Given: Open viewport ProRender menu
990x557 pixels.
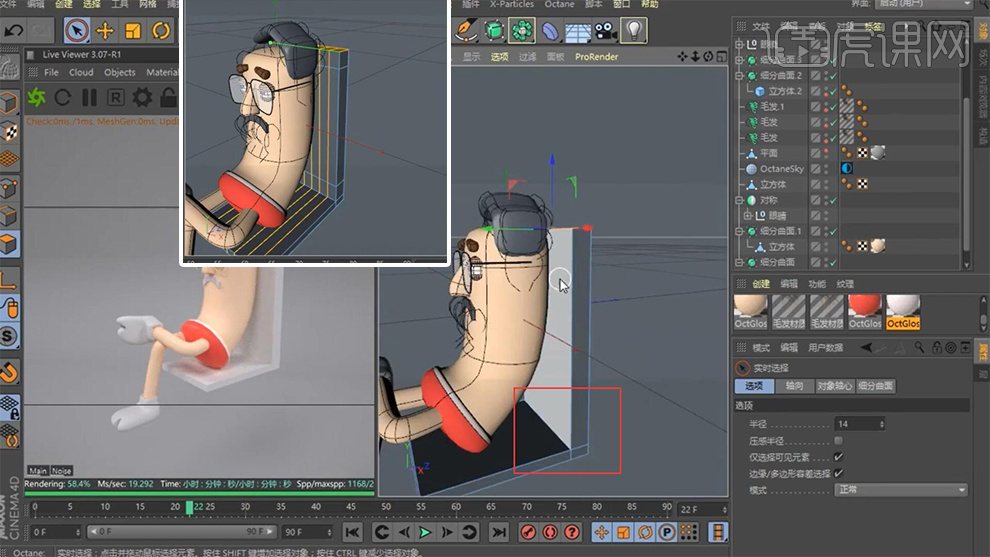Looking at the screenshot, I should [597, 56].
